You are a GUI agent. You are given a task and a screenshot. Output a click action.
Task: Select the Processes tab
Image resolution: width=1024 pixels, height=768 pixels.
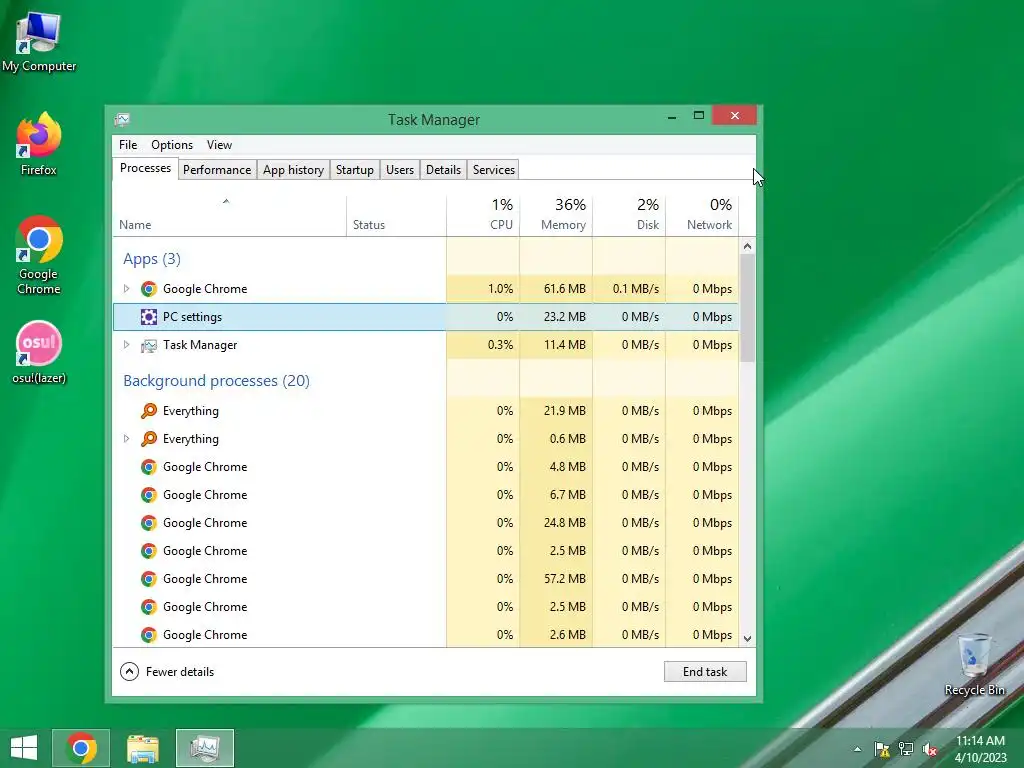click(x=145, y=168)
